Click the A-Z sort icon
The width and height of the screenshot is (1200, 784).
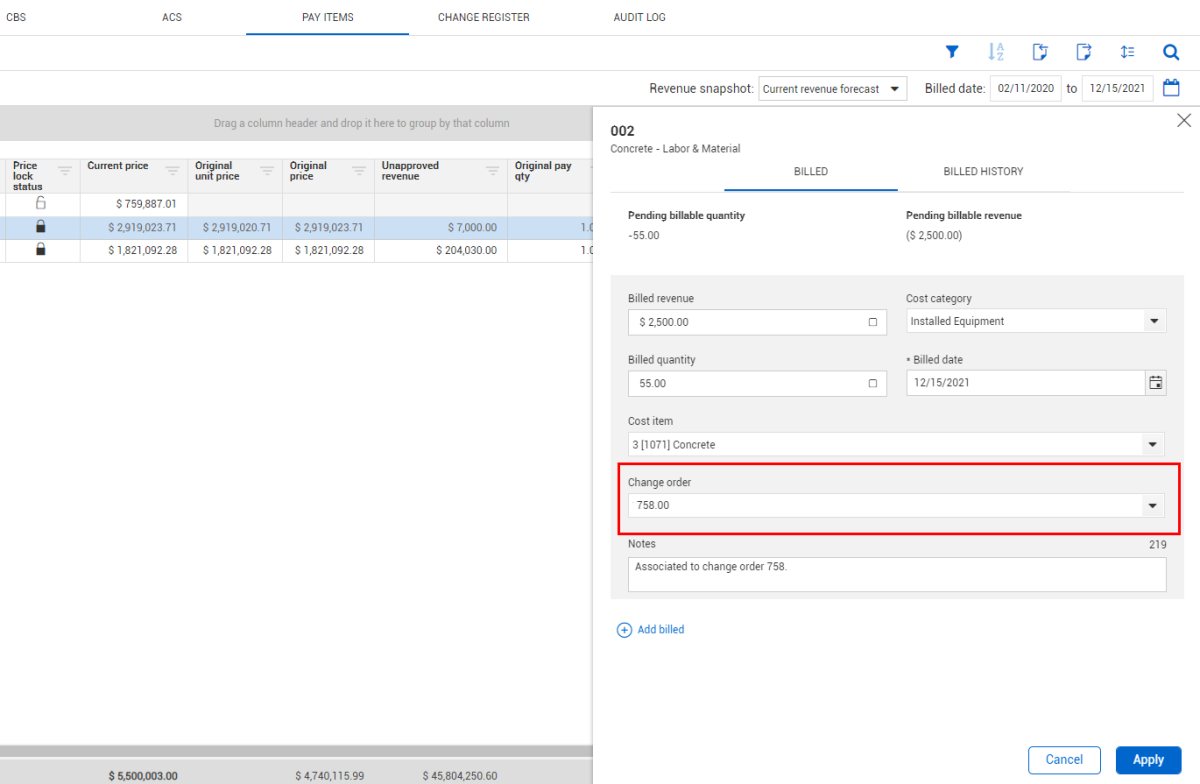tap(996, 52)
